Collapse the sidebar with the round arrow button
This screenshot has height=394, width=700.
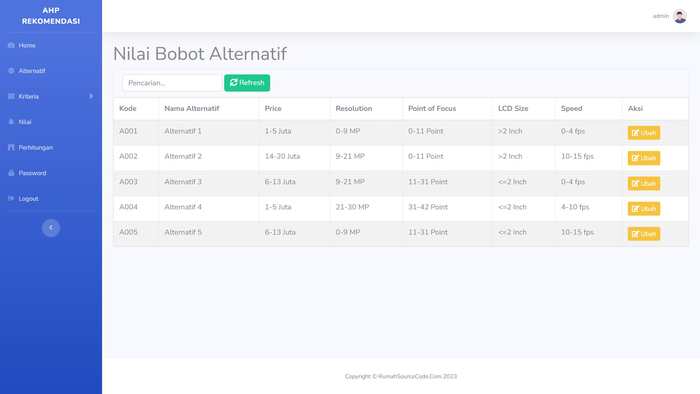coord(51,228)
